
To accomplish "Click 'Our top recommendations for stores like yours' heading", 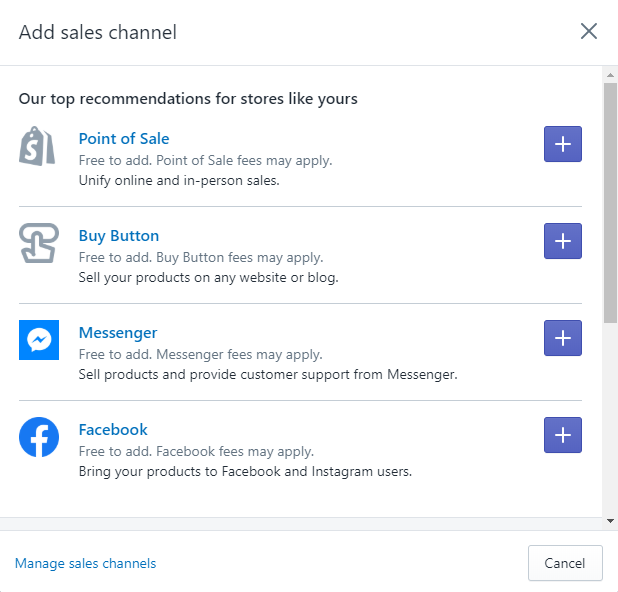I will pos(188,99).
